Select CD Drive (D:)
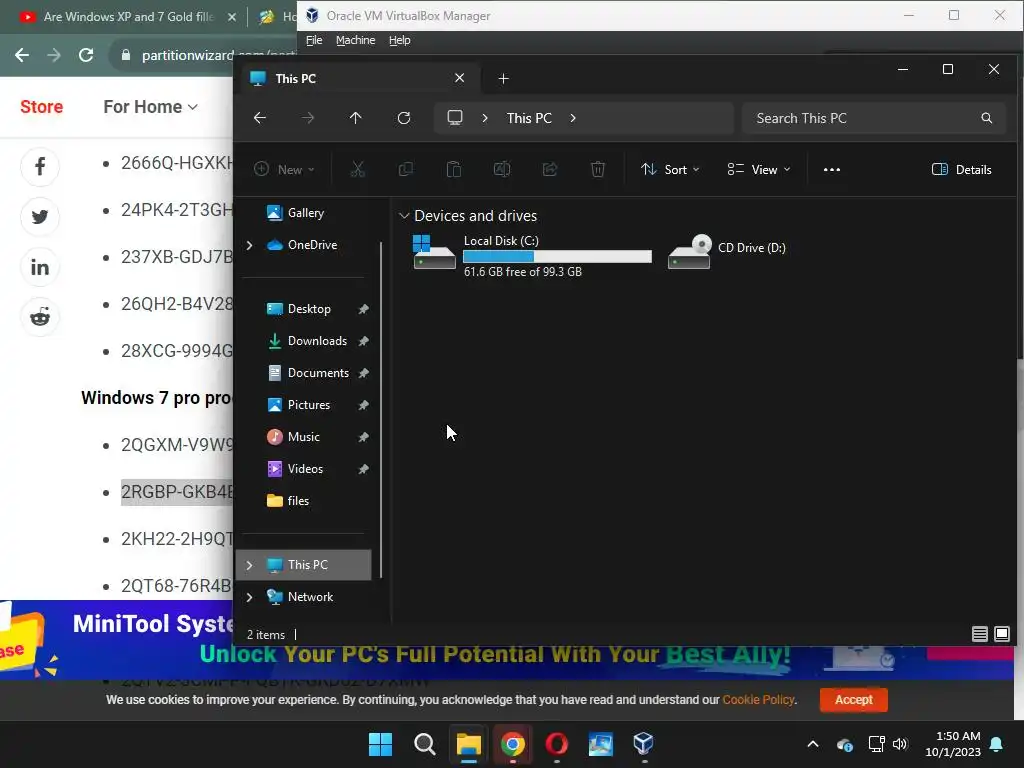The image size is (1024, 768). [727, 251]
